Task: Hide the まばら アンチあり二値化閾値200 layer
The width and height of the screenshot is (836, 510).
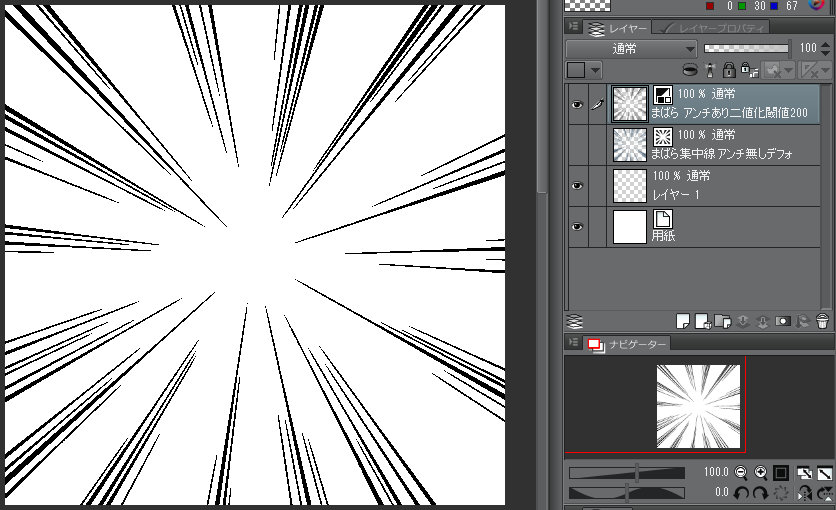Action: click(x=577, y=104)
